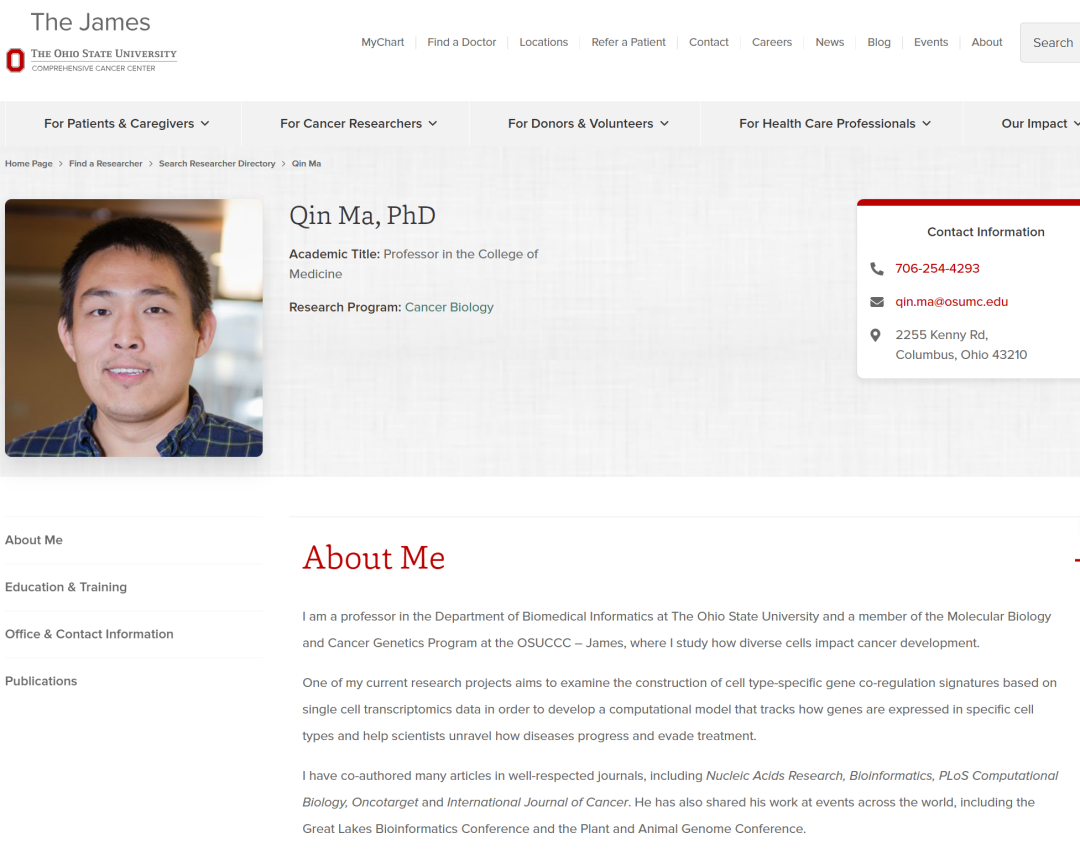Open Find a Researcher breadcrumb
1080x859 pixels.
pyautogui.click(x=105, y=163)
